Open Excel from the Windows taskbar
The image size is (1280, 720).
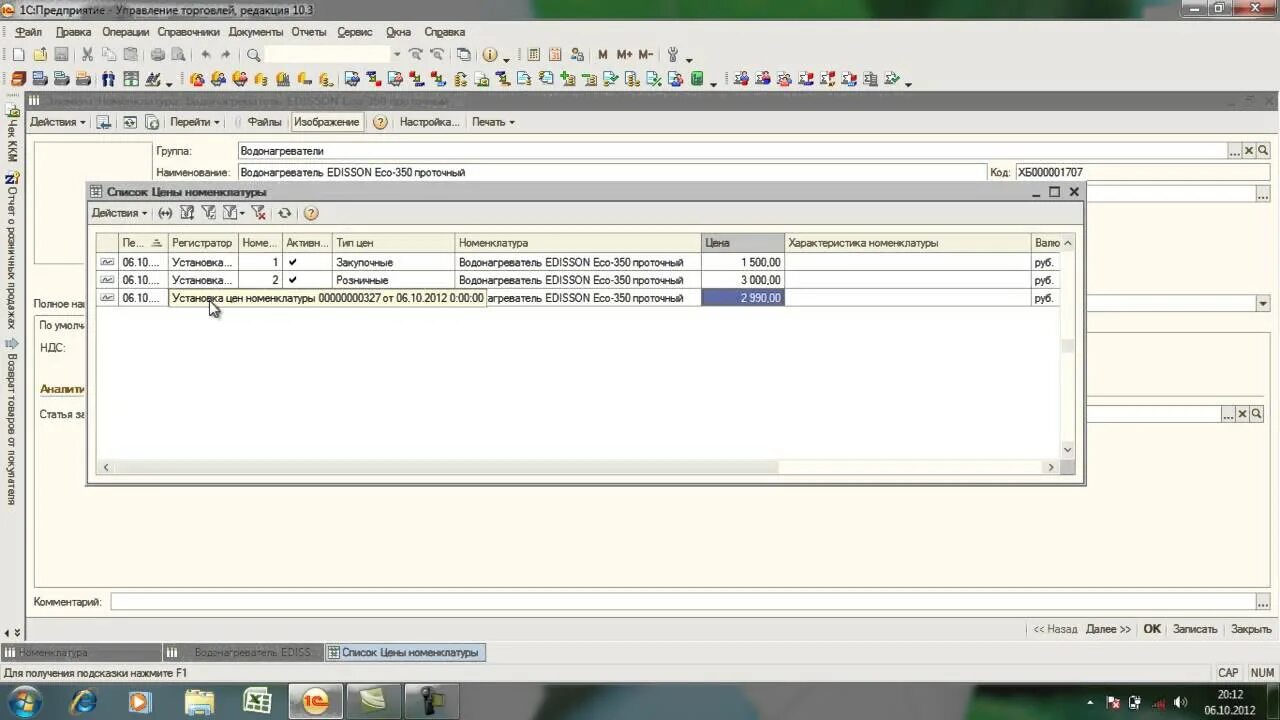(x=257, y=702)
